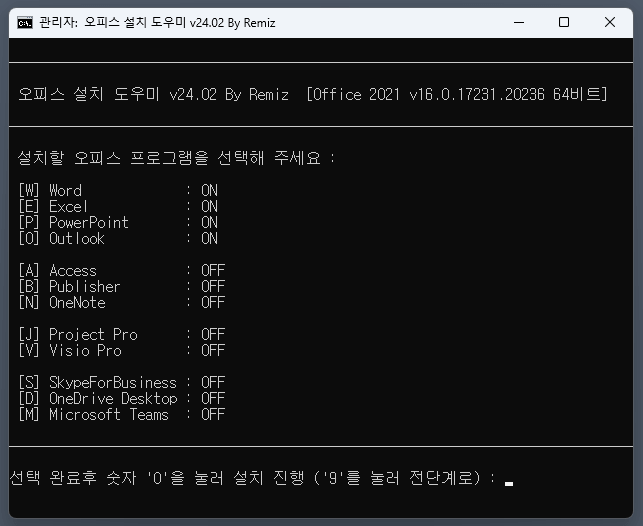643x526 pixels.
Task: Click the ON status next to Excel
Action: tap(209, 207)
